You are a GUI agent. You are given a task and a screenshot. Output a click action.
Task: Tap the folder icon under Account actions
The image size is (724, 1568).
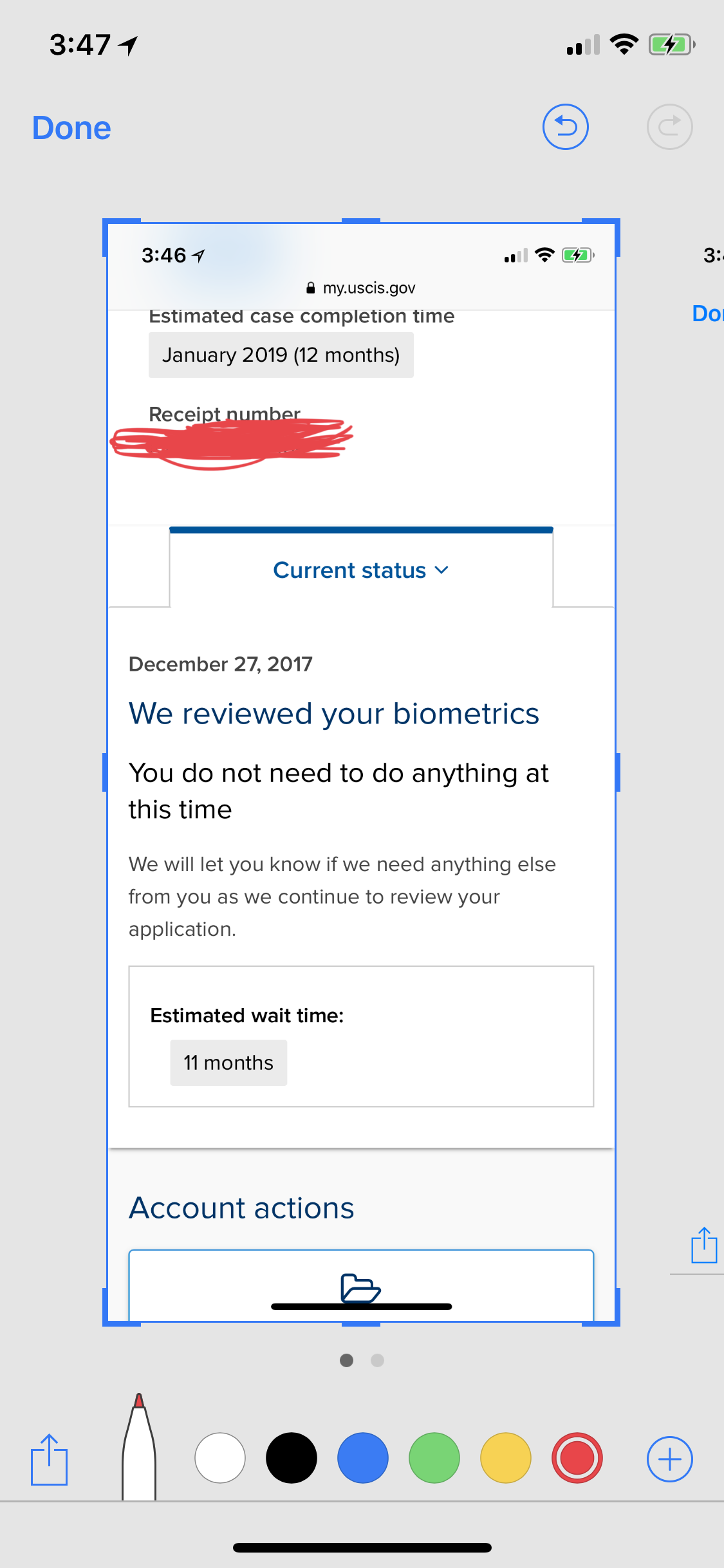360,1287
